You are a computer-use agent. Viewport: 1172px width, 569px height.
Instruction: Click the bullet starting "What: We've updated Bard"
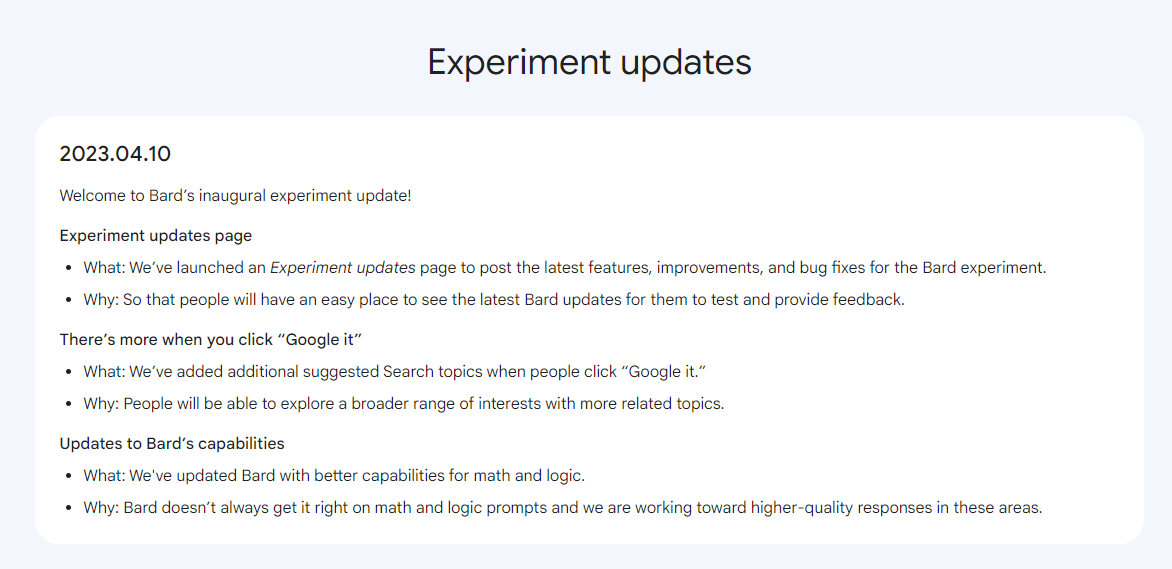point(333,476)
